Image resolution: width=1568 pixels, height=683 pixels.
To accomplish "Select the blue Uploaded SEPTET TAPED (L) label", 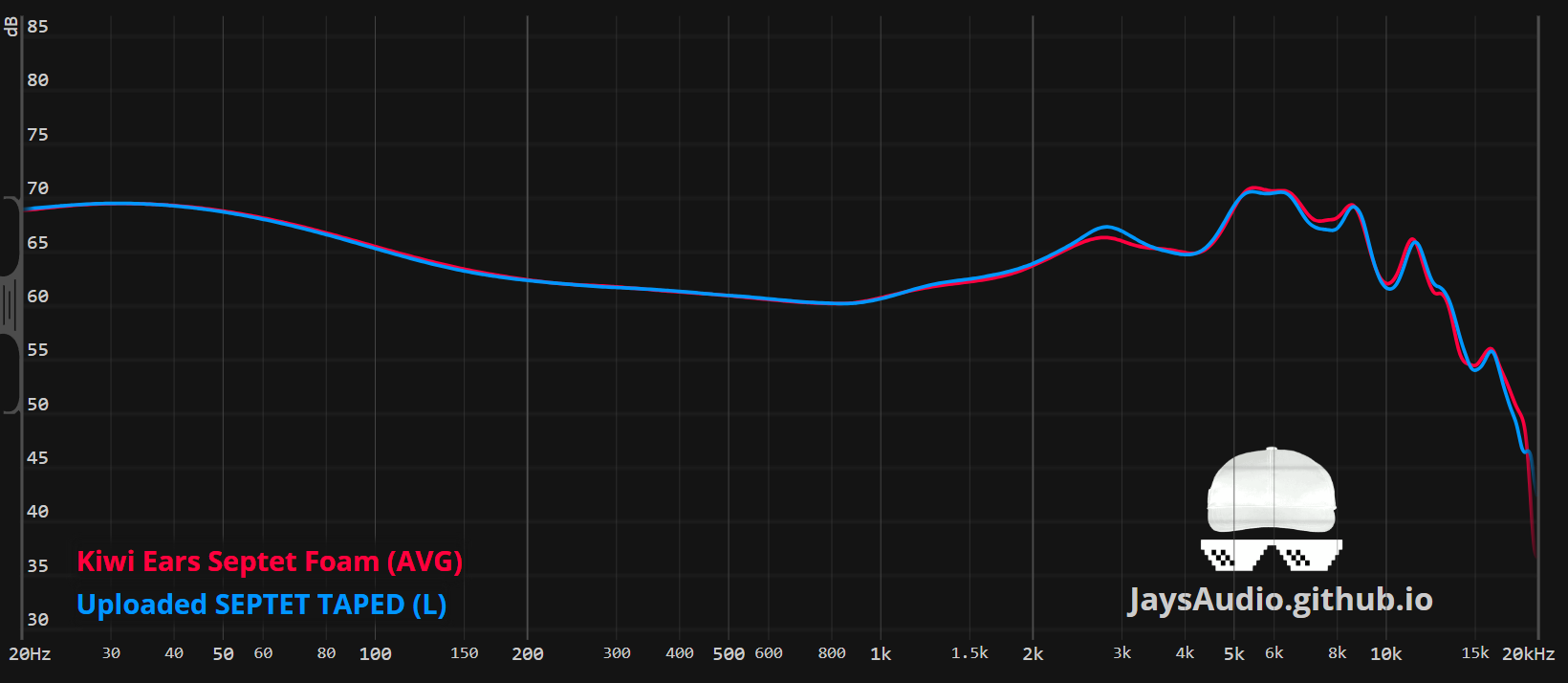I will point(261,605).
